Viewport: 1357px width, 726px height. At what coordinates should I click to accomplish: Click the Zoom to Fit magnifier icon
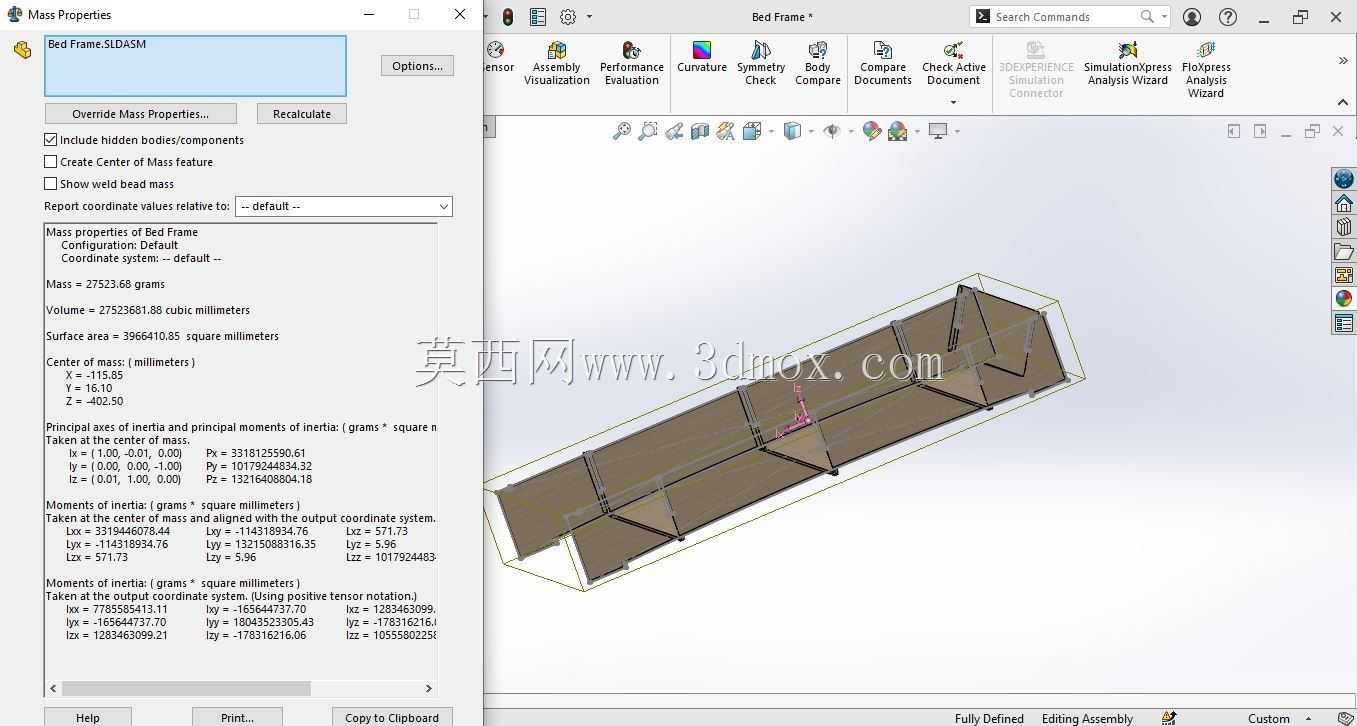click(622, 131)
